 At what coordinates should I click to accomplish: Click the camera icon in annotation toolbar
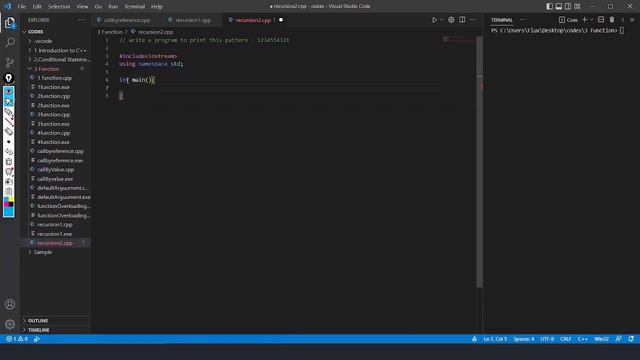[x=9, y=182]
